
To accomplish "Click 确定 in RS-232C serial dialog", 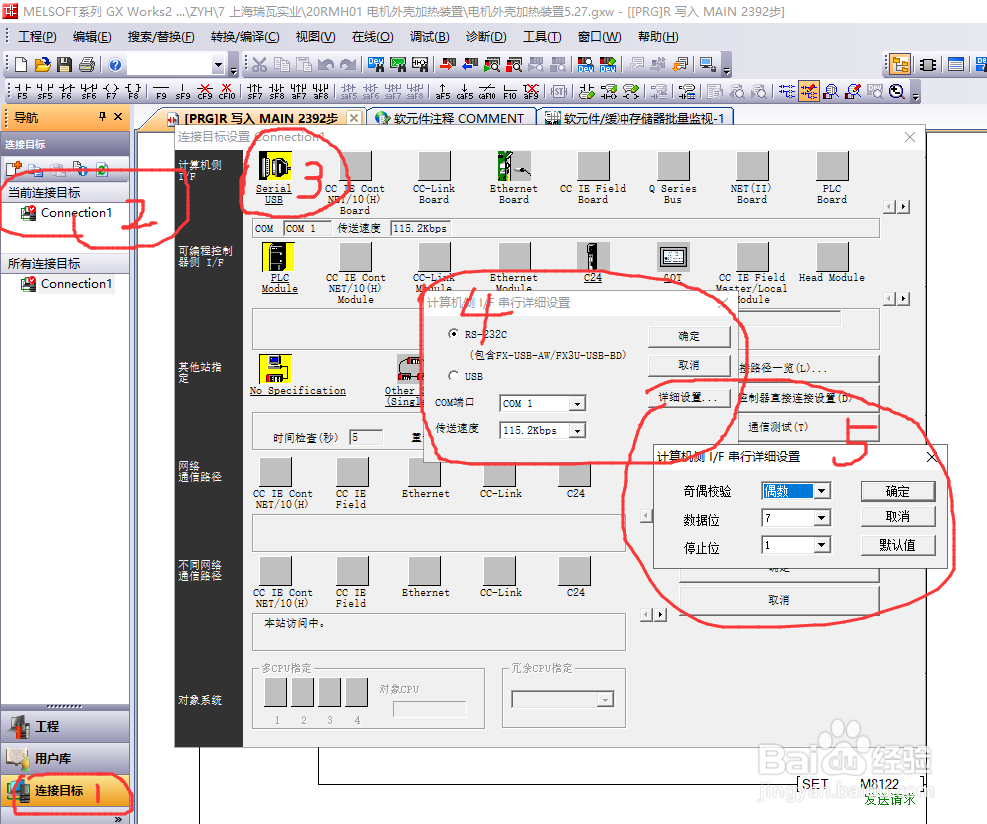I will point(689,336).
